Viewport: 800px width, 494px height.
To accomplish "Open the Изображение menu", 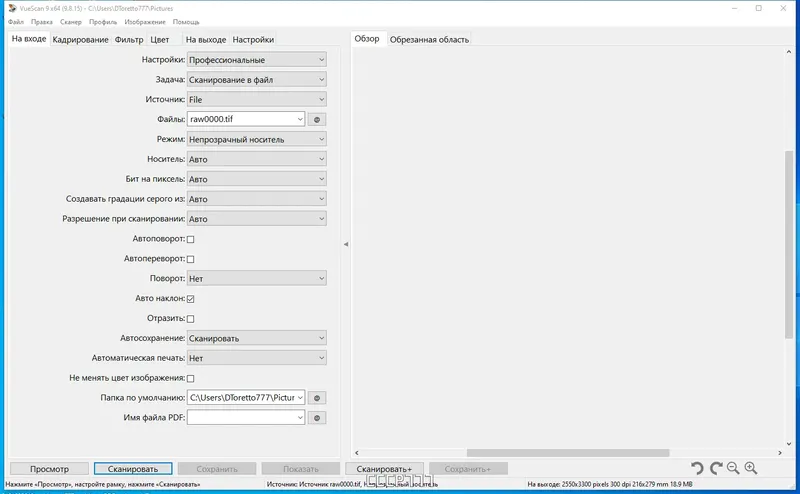I will pyautogui.click(x=145, y=22).
